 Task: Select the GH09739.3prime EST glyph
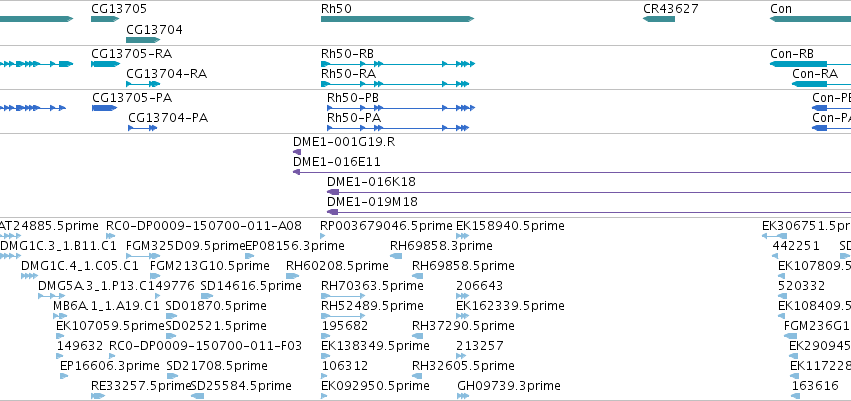[463, 396]
